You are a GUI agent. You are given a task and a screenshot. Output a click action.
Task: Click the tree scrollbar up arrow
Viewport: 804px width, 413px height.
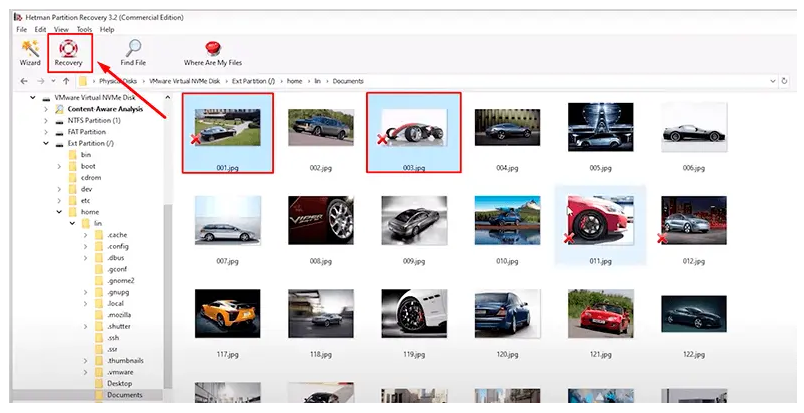(168, 97)
